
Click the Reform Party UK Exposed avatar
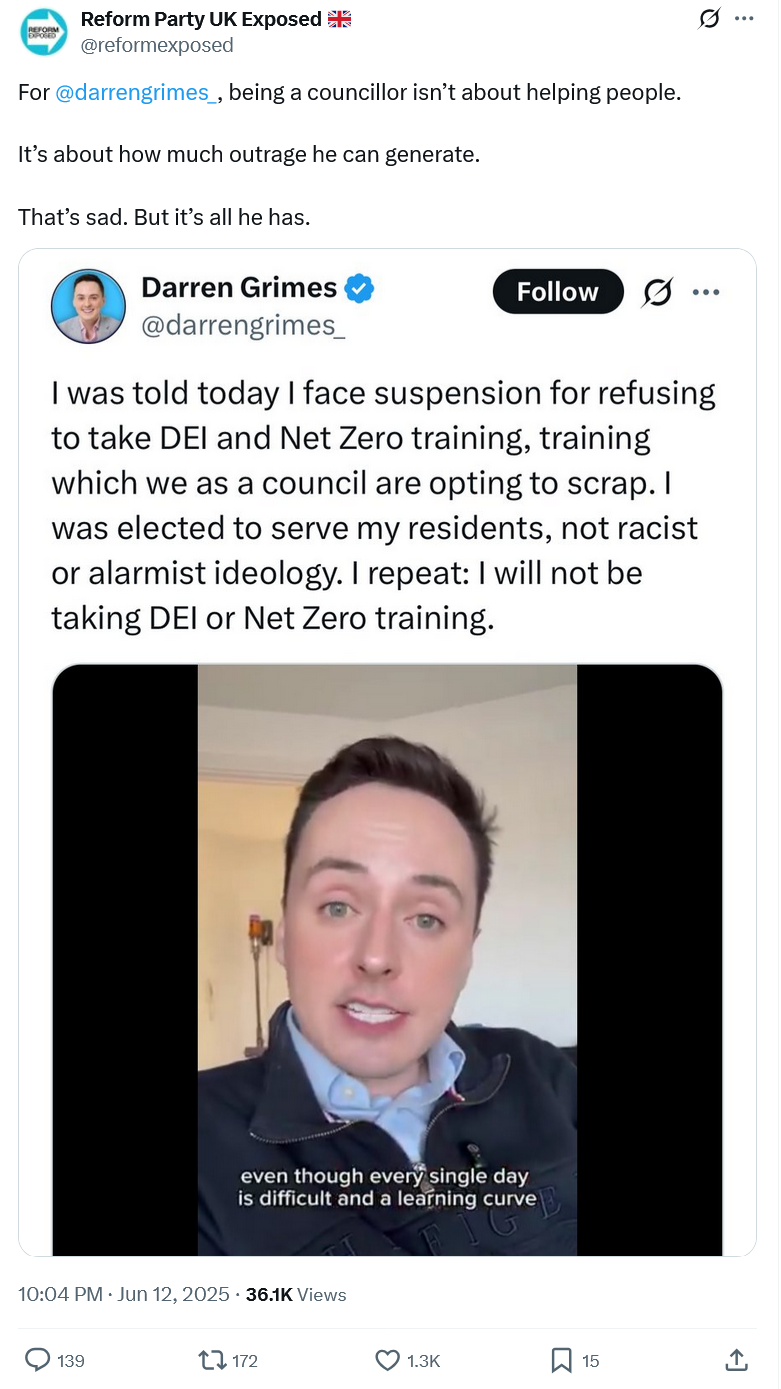43,31
